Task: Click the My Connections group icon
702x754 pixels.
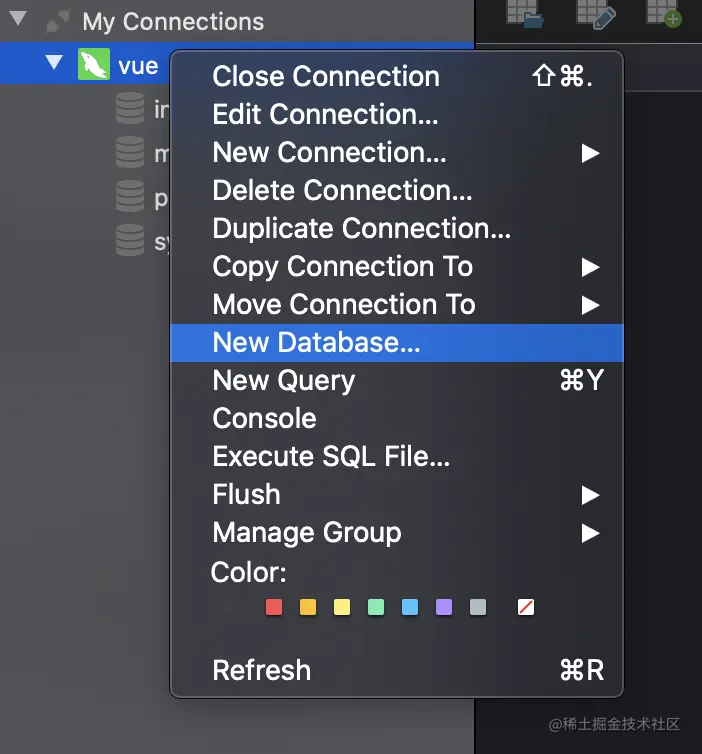Action: point(59,21)
